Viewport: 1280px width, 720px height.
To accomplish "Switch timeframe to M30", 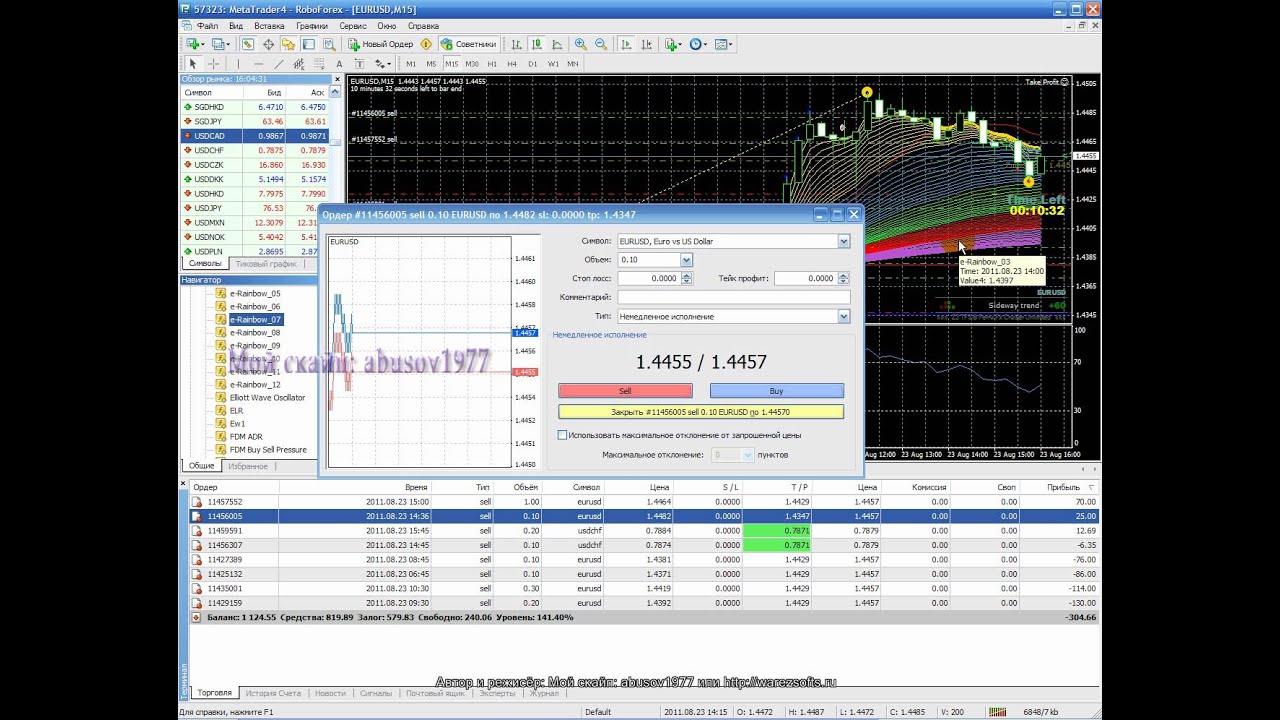I will 472,64.
